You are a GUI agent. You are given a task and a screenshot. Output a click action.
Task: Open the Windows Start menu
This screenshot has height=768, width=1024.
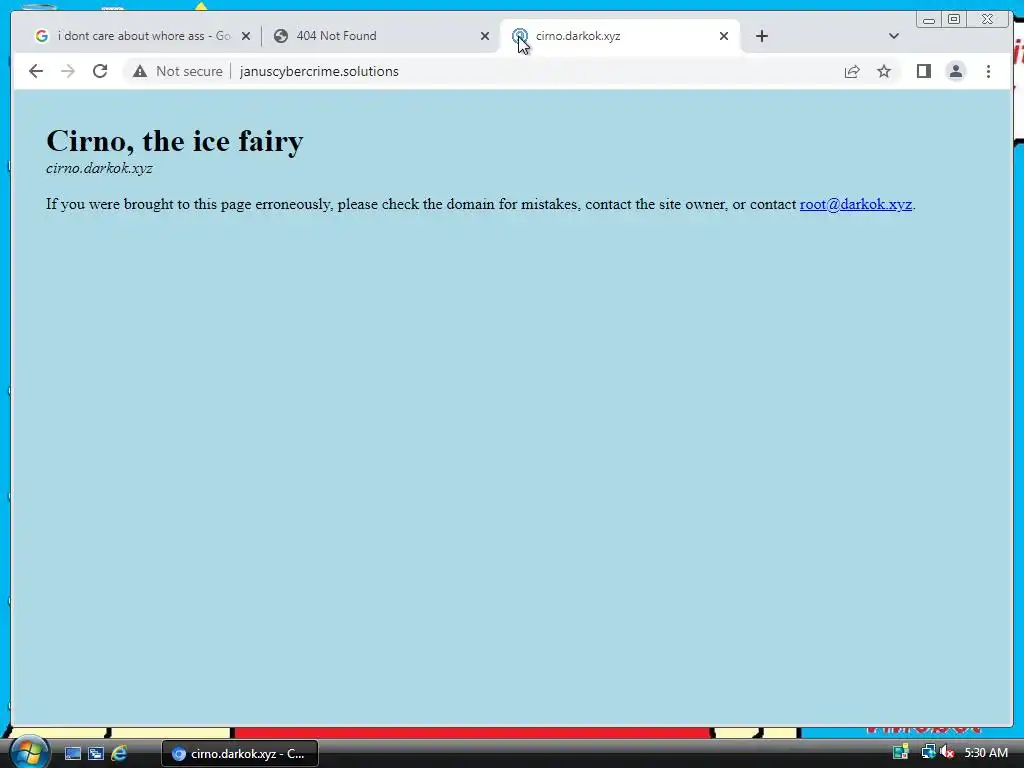click(x=28, y=752)
